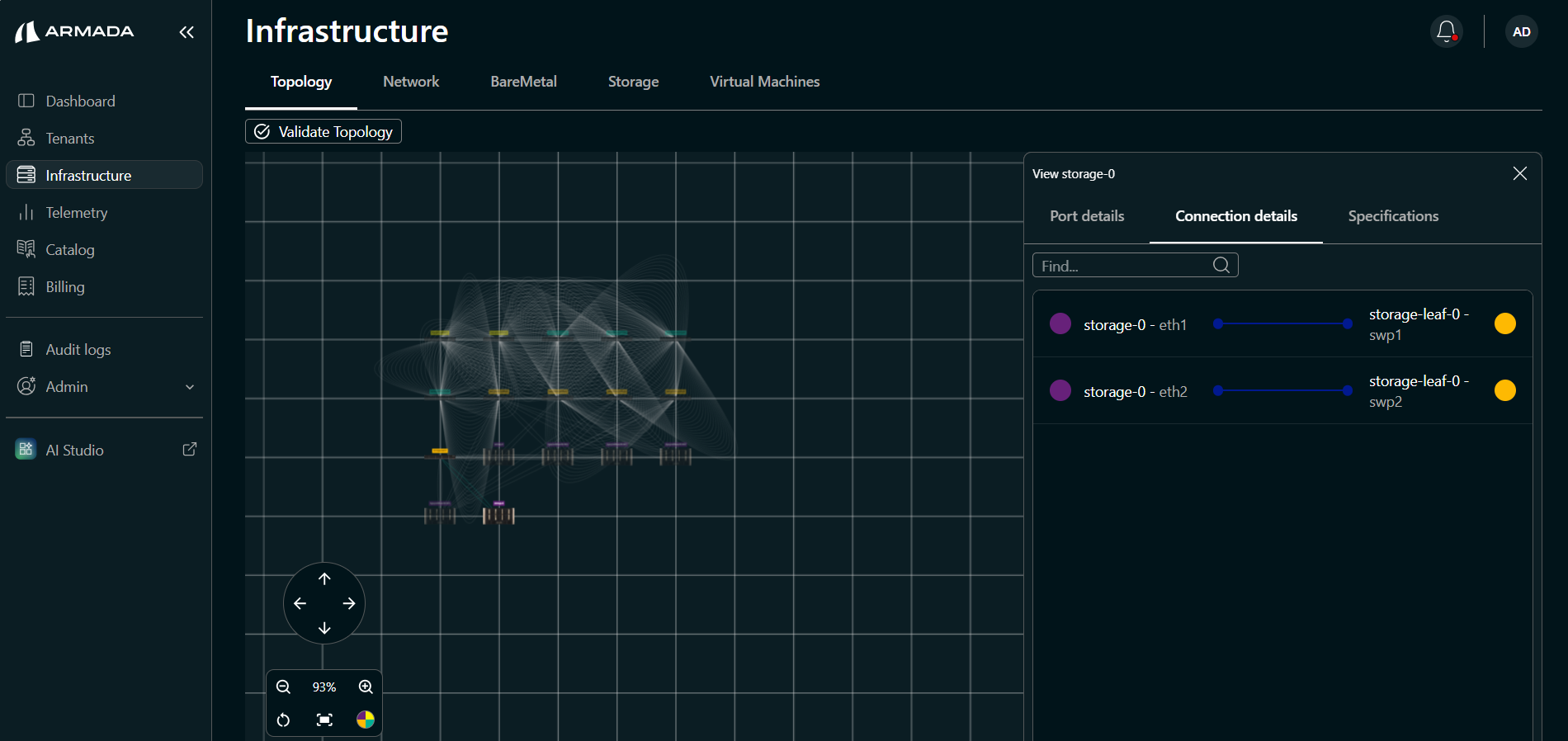Click storage-leaf-0 - swp2 label

[x=1419, y=391]
